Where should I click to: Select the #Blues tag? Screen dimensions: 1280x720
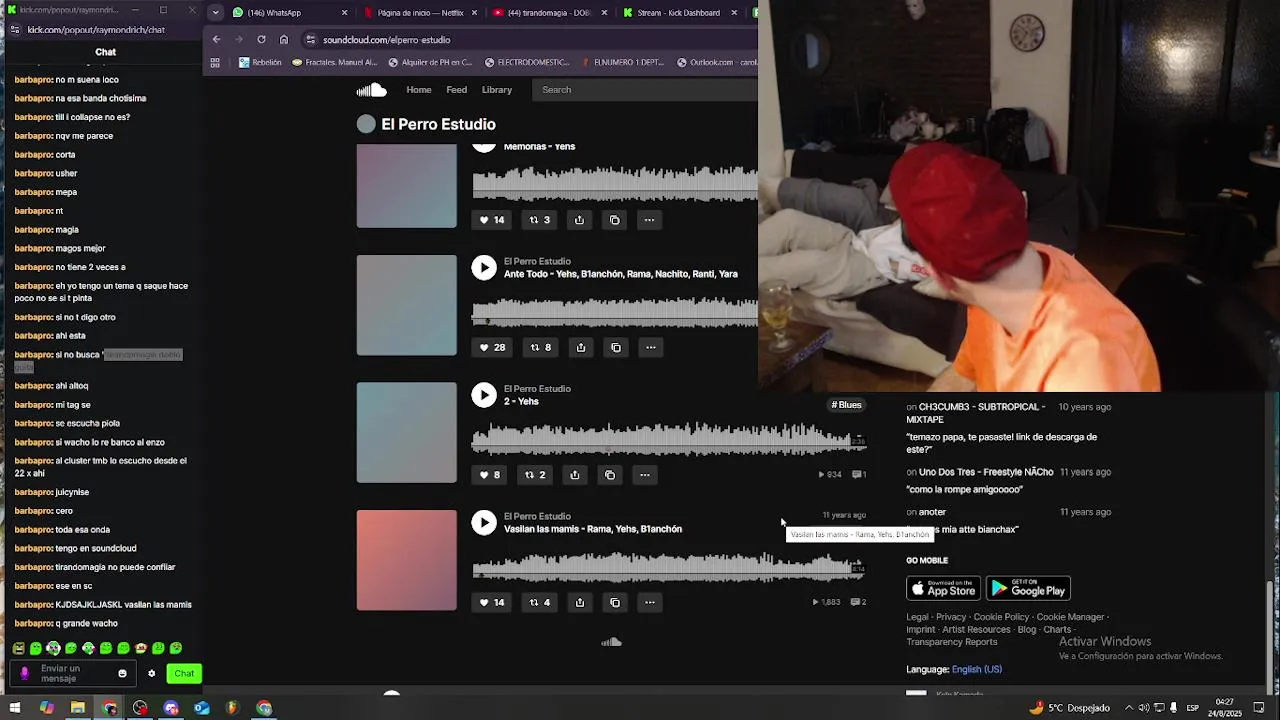coord(846,405)
